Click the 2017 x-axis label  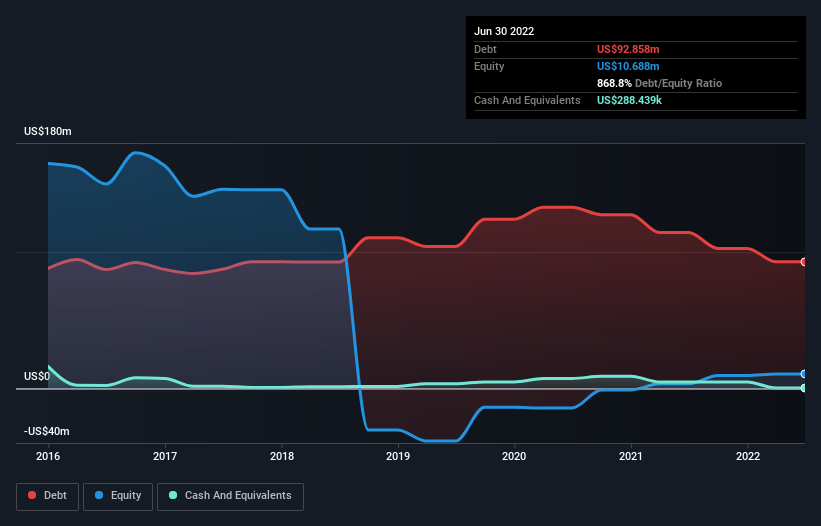point(165,456)
